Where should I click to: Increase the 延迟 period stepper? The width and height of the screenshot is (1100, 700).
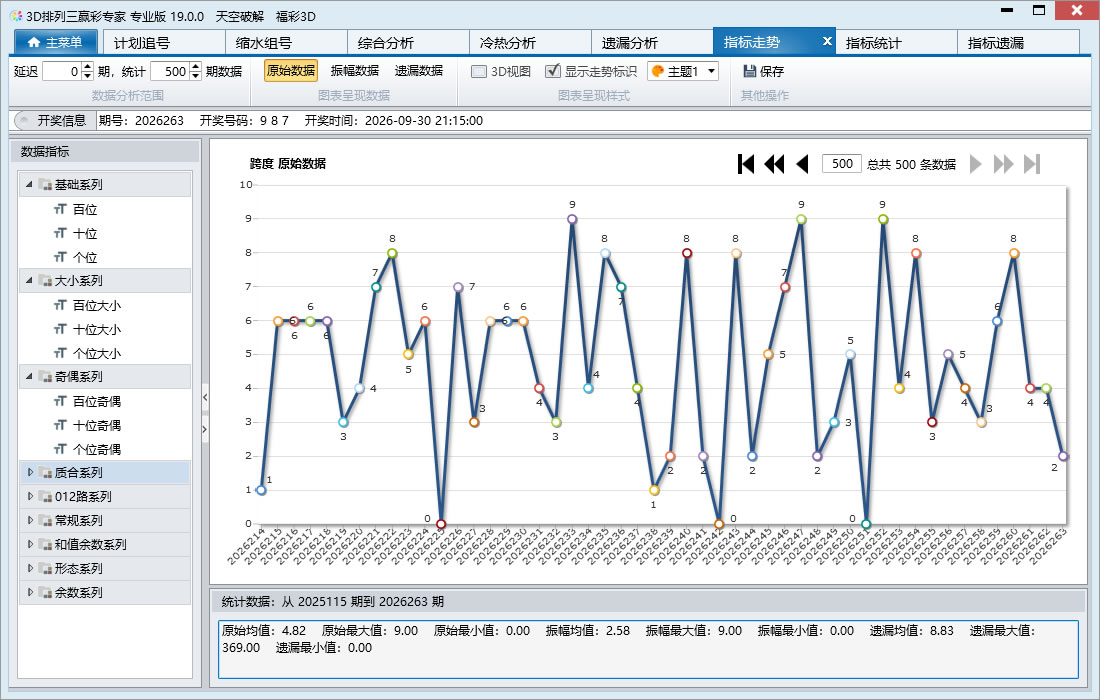click(x=88, y=67)
